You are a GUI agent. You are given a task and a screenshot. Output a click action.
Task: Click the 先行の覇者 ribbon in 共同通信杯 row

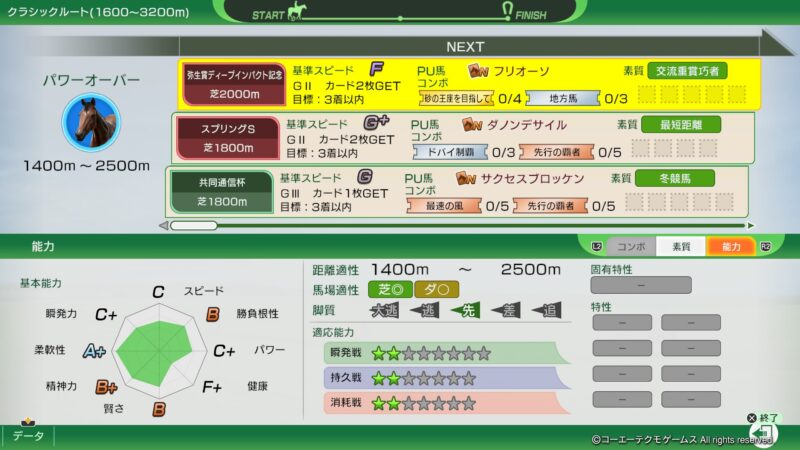point(551,206)
